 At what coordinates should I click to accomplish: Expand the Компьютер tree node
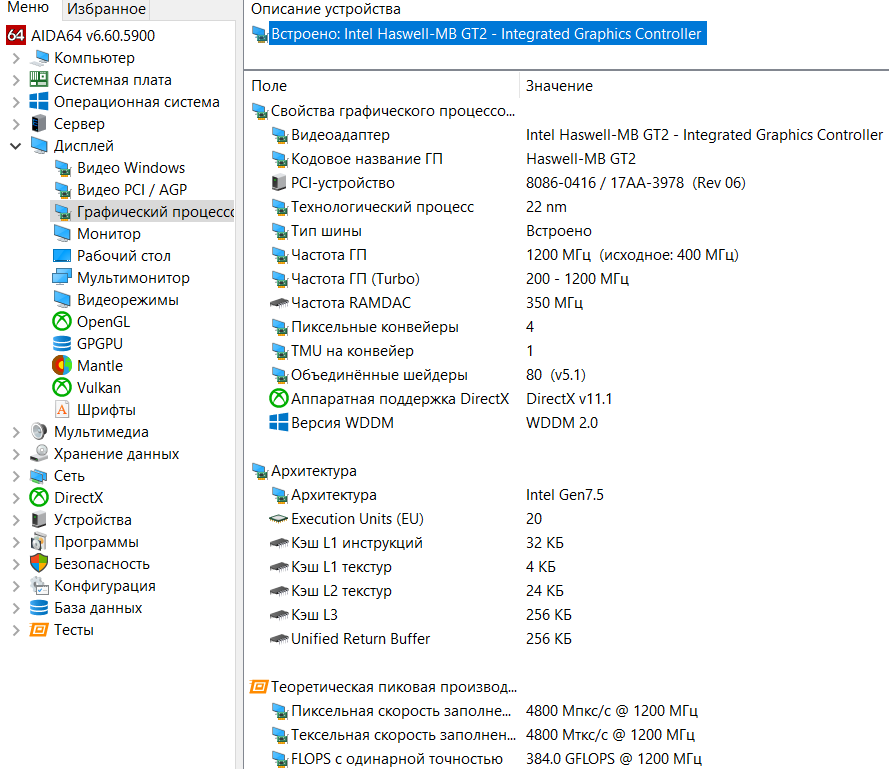pos(16,58)
